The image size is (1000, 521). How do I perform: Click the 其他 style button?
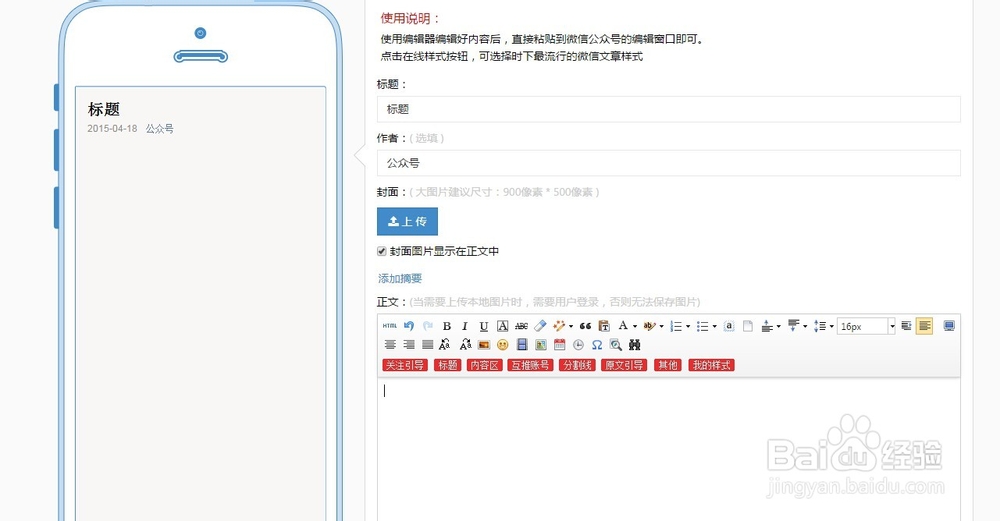(668, 365)
